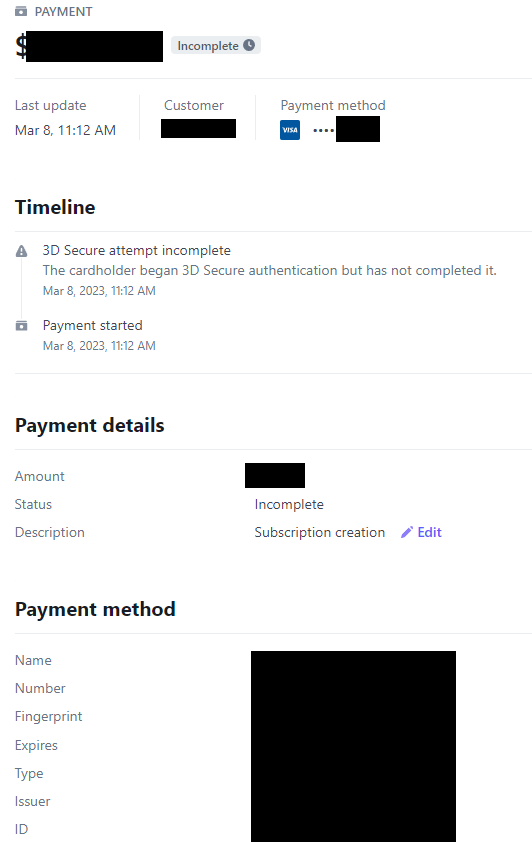The width and height of the screenshot is (532, 842).
Task: Click the payment icon beside PAYMENT header
Action: point(21,11)
